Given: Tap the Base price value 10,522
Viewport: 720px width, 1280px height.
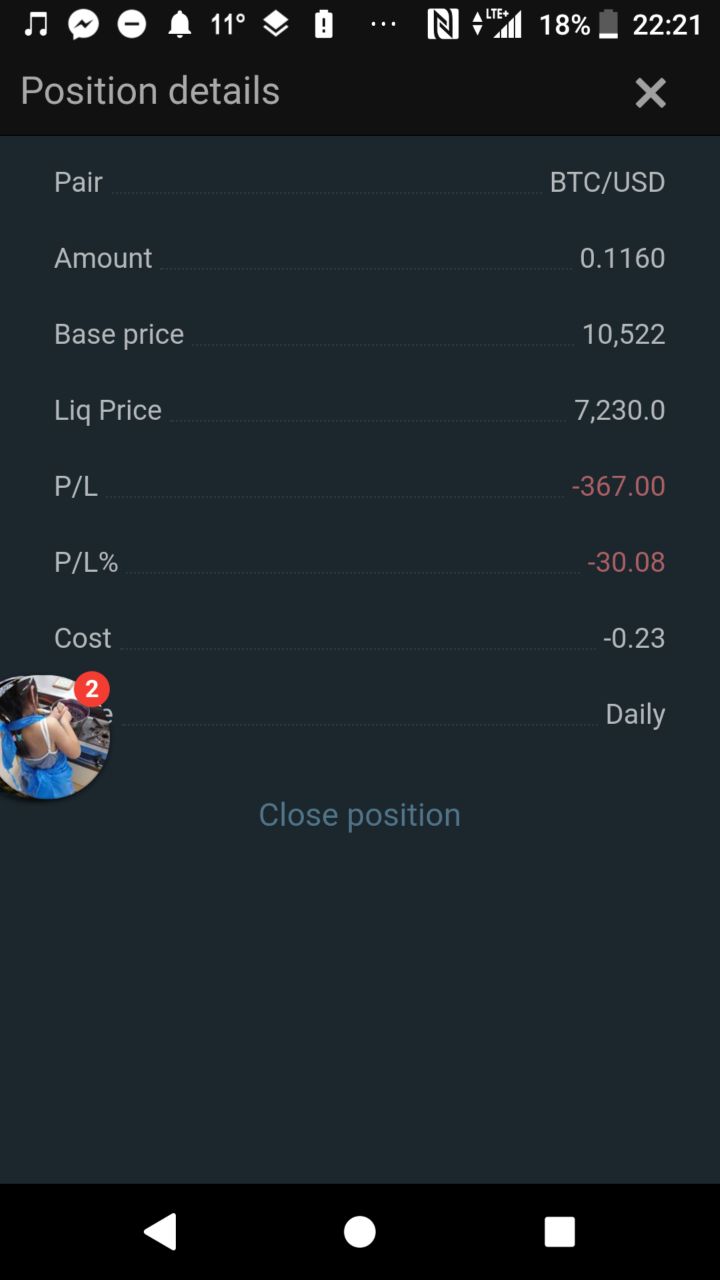Looking at the screenshot, I should pyautogui.click(x=623, y=335).
